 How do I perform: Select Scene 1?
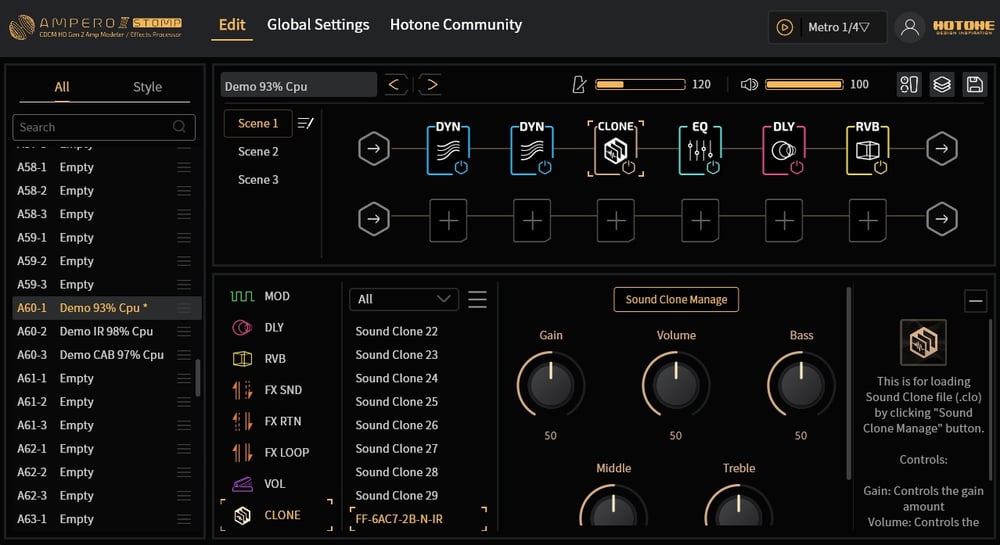pyautogui.click(x=258, y=123)
